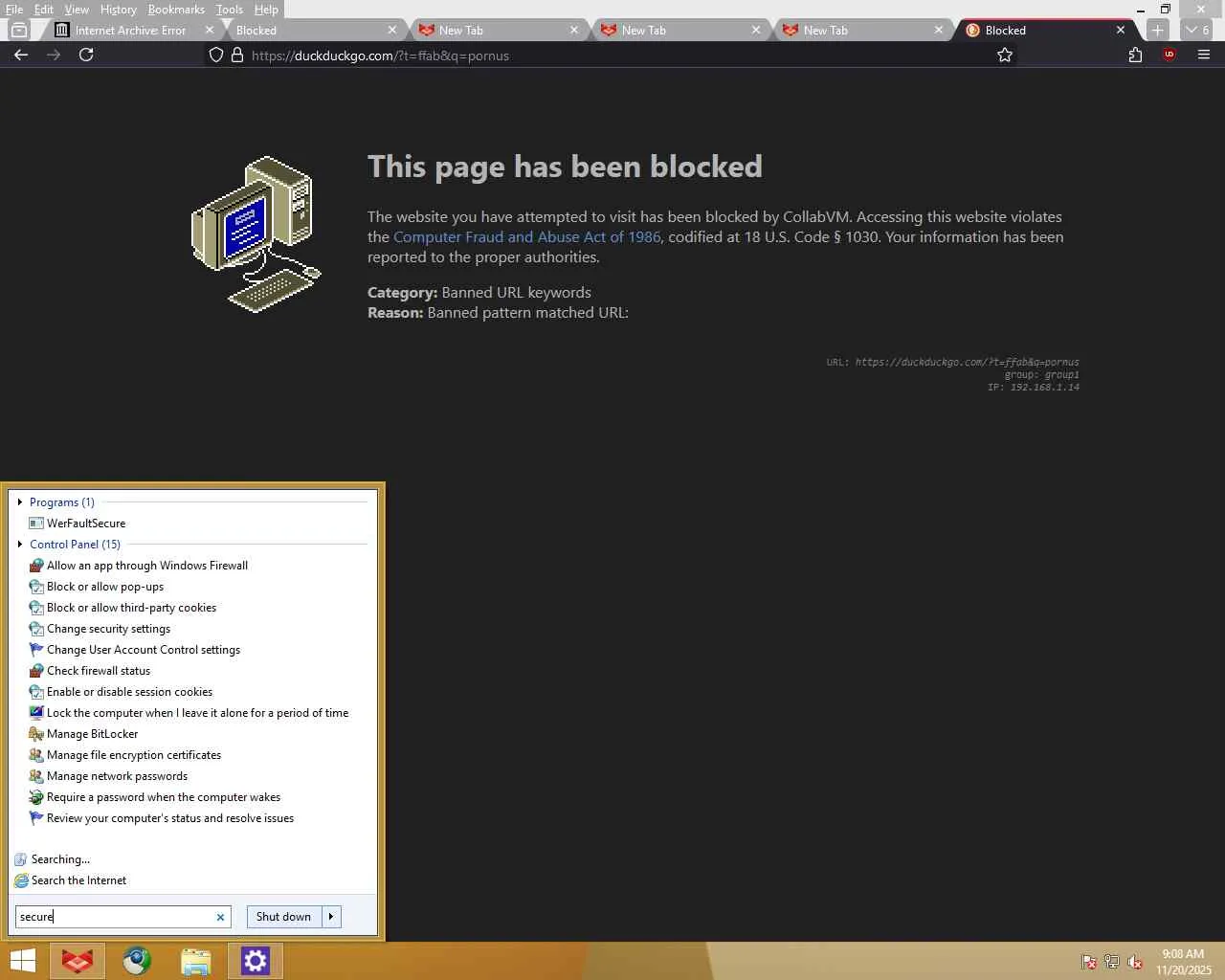Open the History menu
1225x980 pixels.
click(x=119, y=10)
